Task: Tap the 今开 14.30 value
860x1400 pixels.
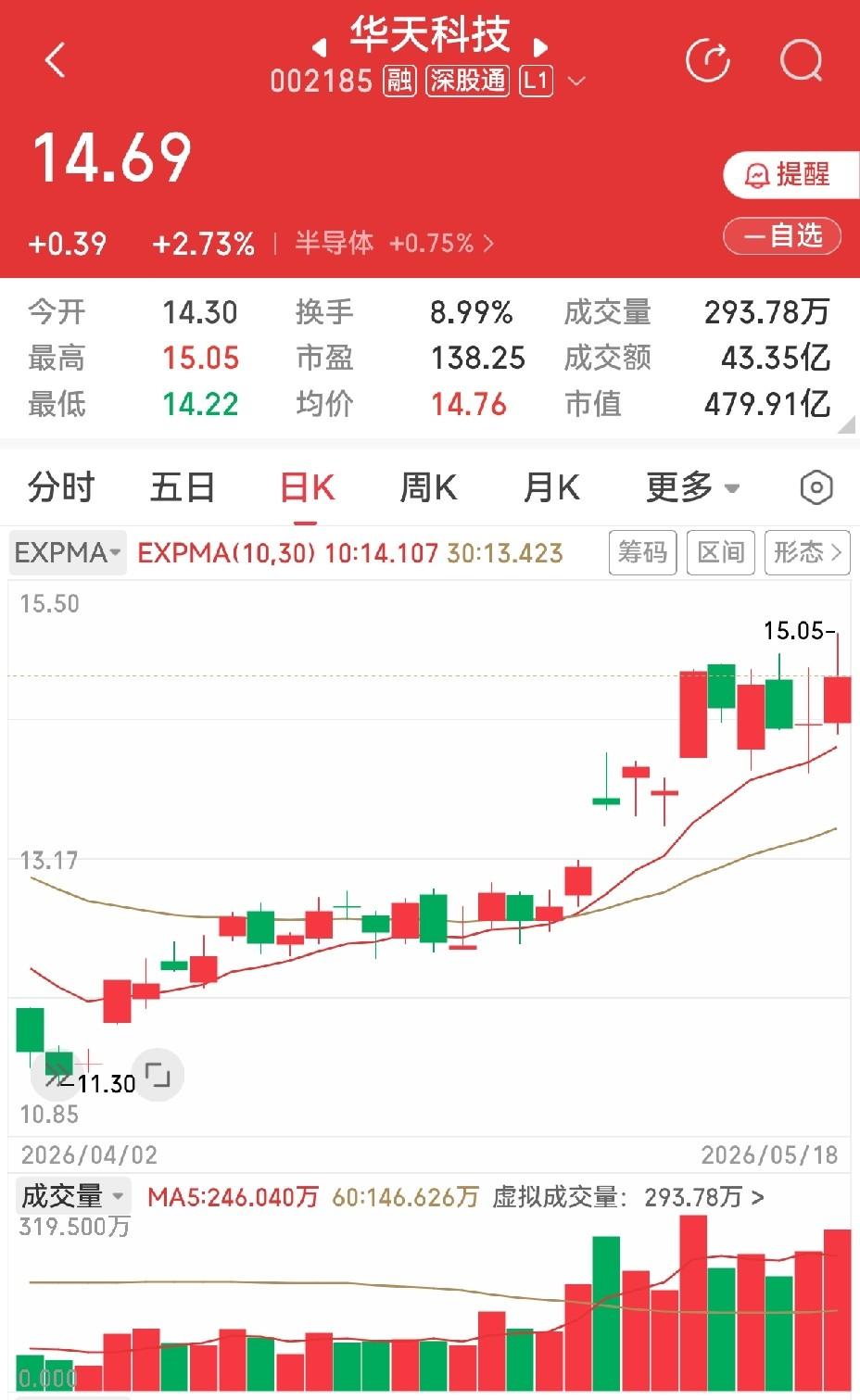Action: [200, 312]
